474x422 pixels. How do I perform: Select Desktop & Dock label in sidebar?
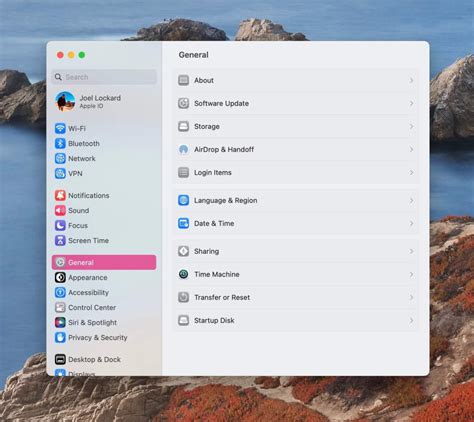[x=94, y=359]
